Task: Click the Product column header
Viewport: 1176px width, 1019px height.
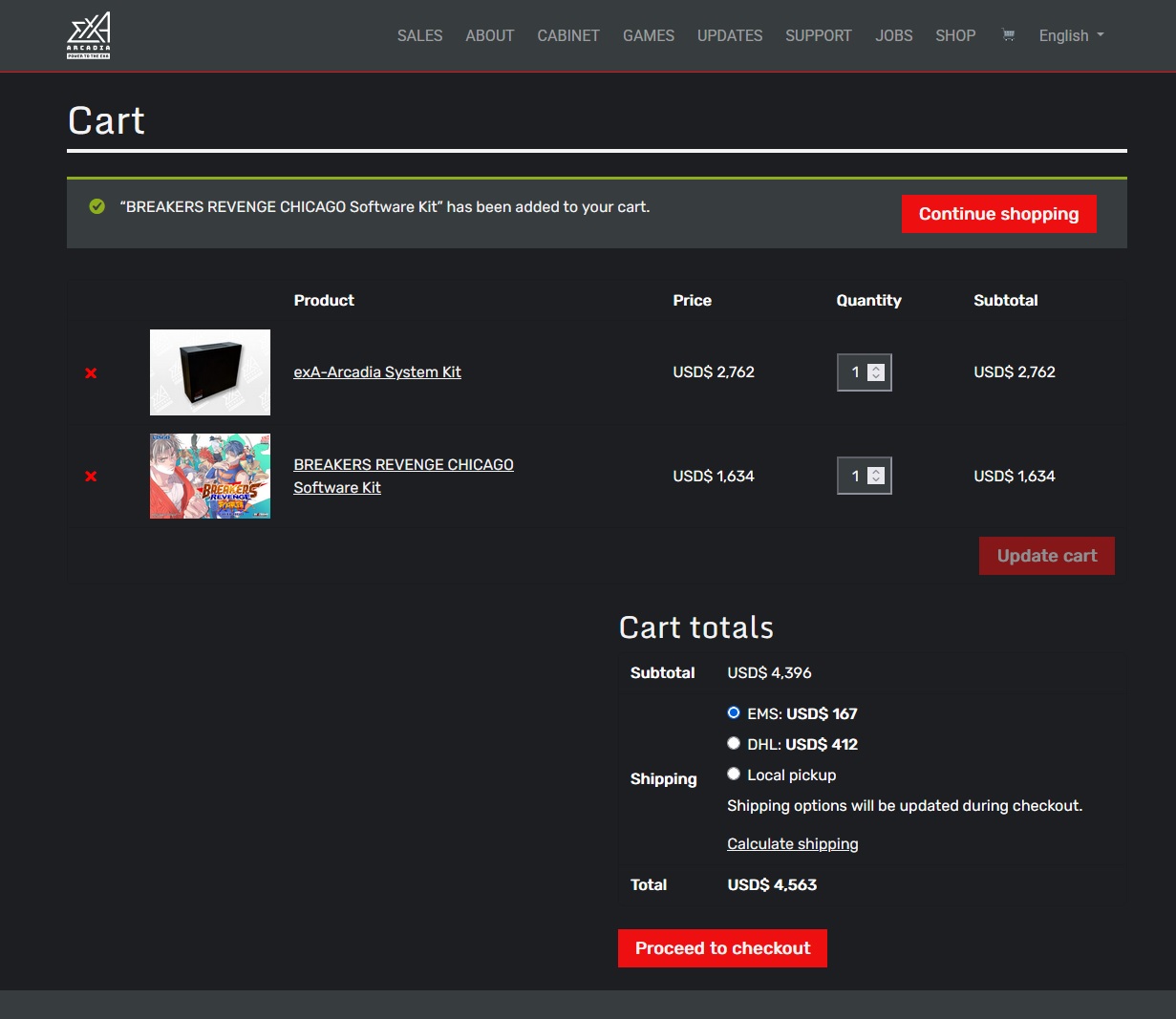Action: [x=324, y=301]
